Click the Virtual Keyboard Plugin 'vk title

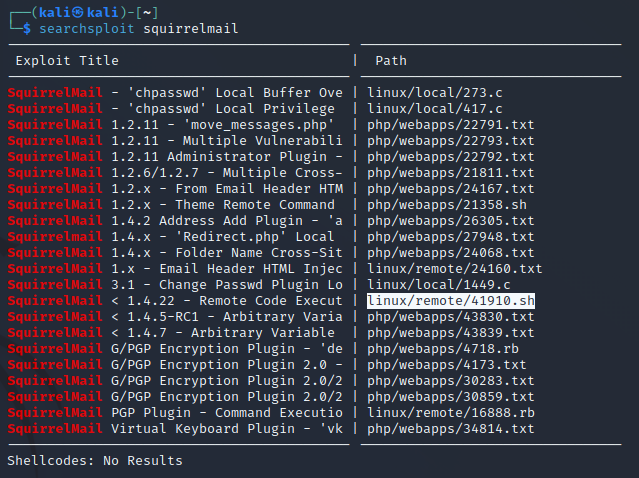pyautogui.click(x=175, y=429)
